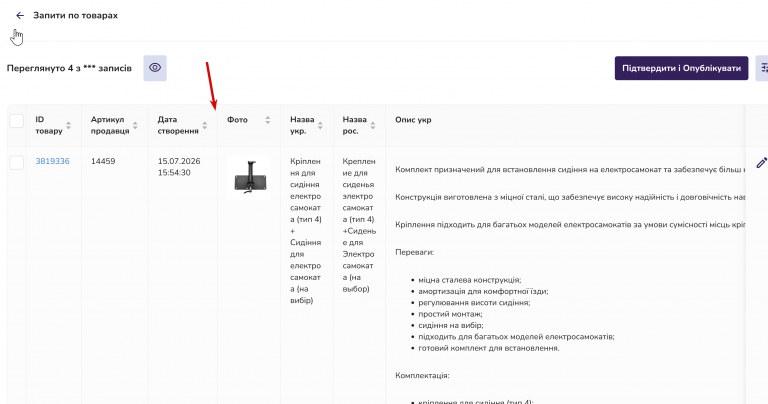Screen dimensions: 768x404
Task: Tick the select-all checkbox in table header
Action: point(17,120)
